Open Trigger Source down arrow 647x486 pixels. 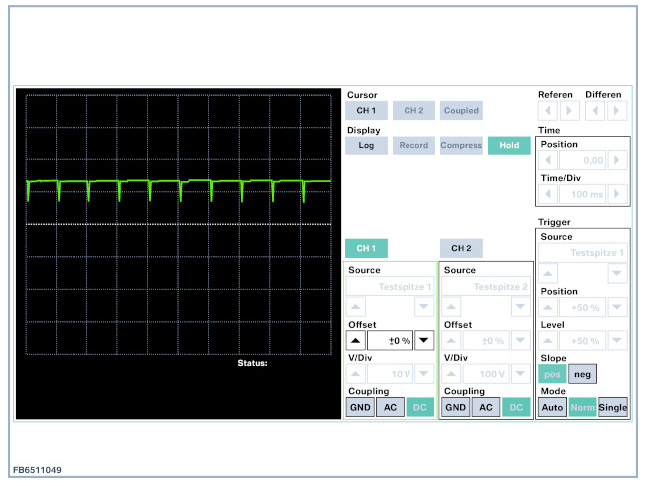[x=618, y=273]
